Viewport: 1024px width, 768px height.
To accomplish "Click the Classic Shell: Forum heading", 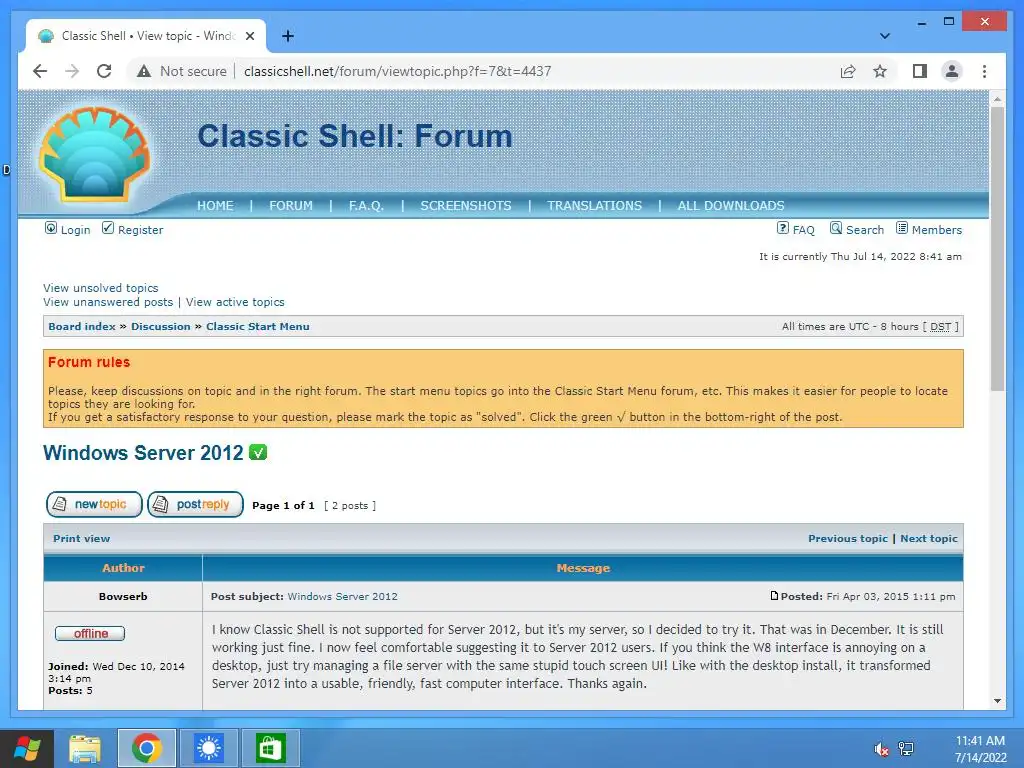I will pos(355,136).
